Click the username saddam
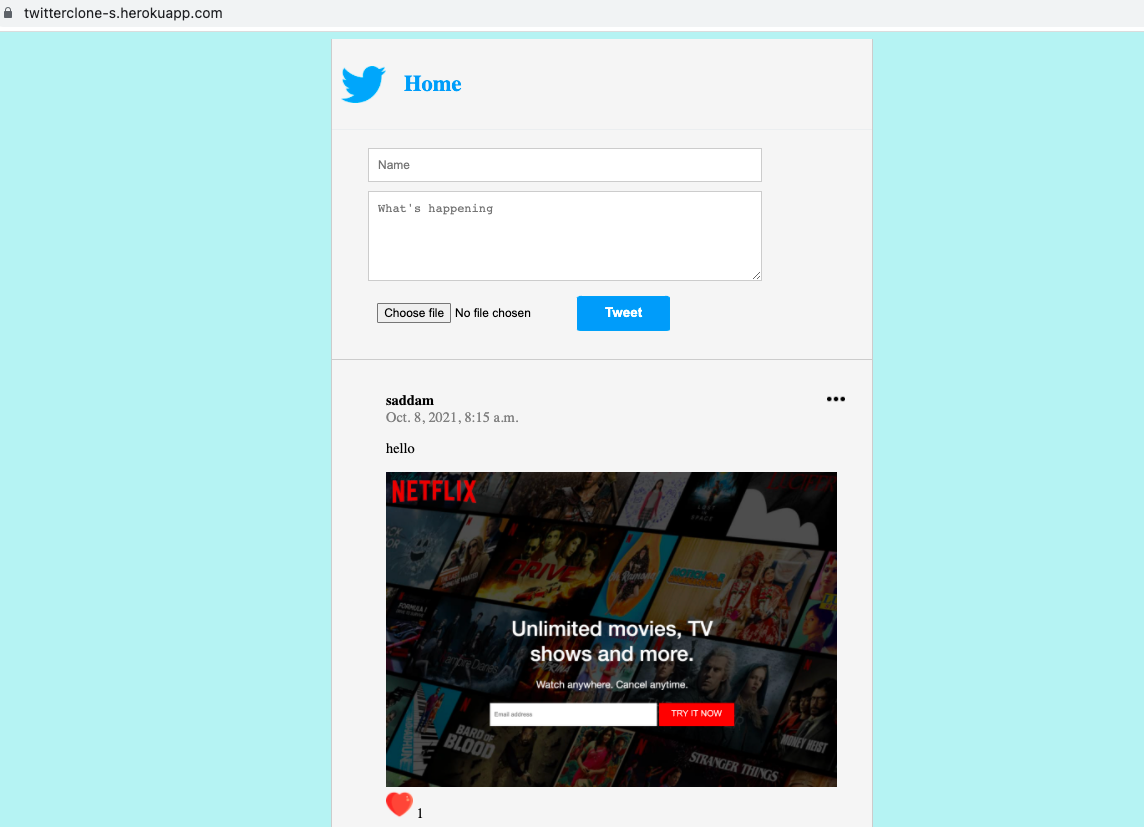This screenshot has width=1144, height=827. coord(409,400)
